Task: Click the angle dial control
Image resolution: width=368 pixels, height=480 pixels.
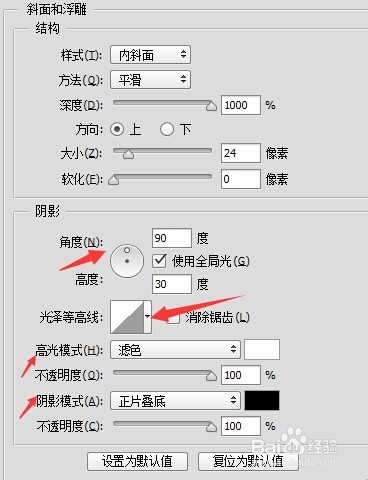Action: tap(127, 261)
